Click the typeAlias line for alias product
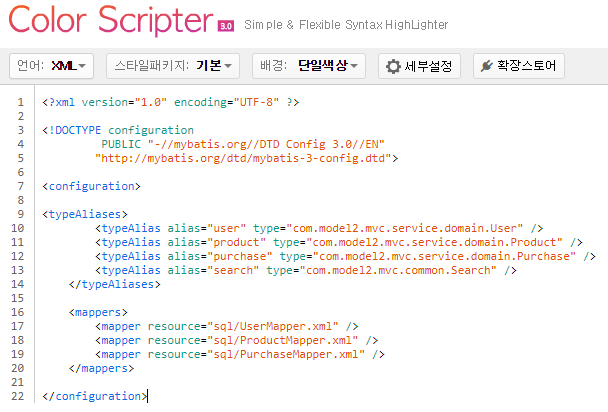The image size is (608, 412). coord(339,242)
